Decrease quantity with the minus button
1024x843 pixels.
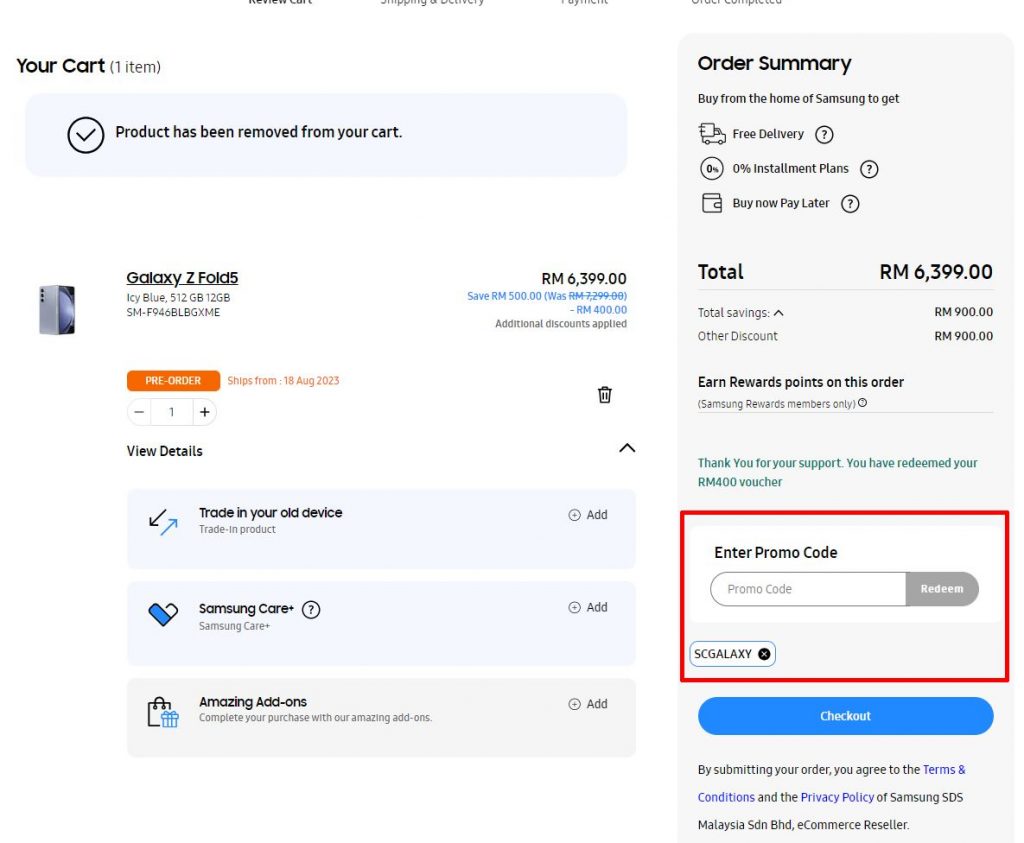(139, 412)
